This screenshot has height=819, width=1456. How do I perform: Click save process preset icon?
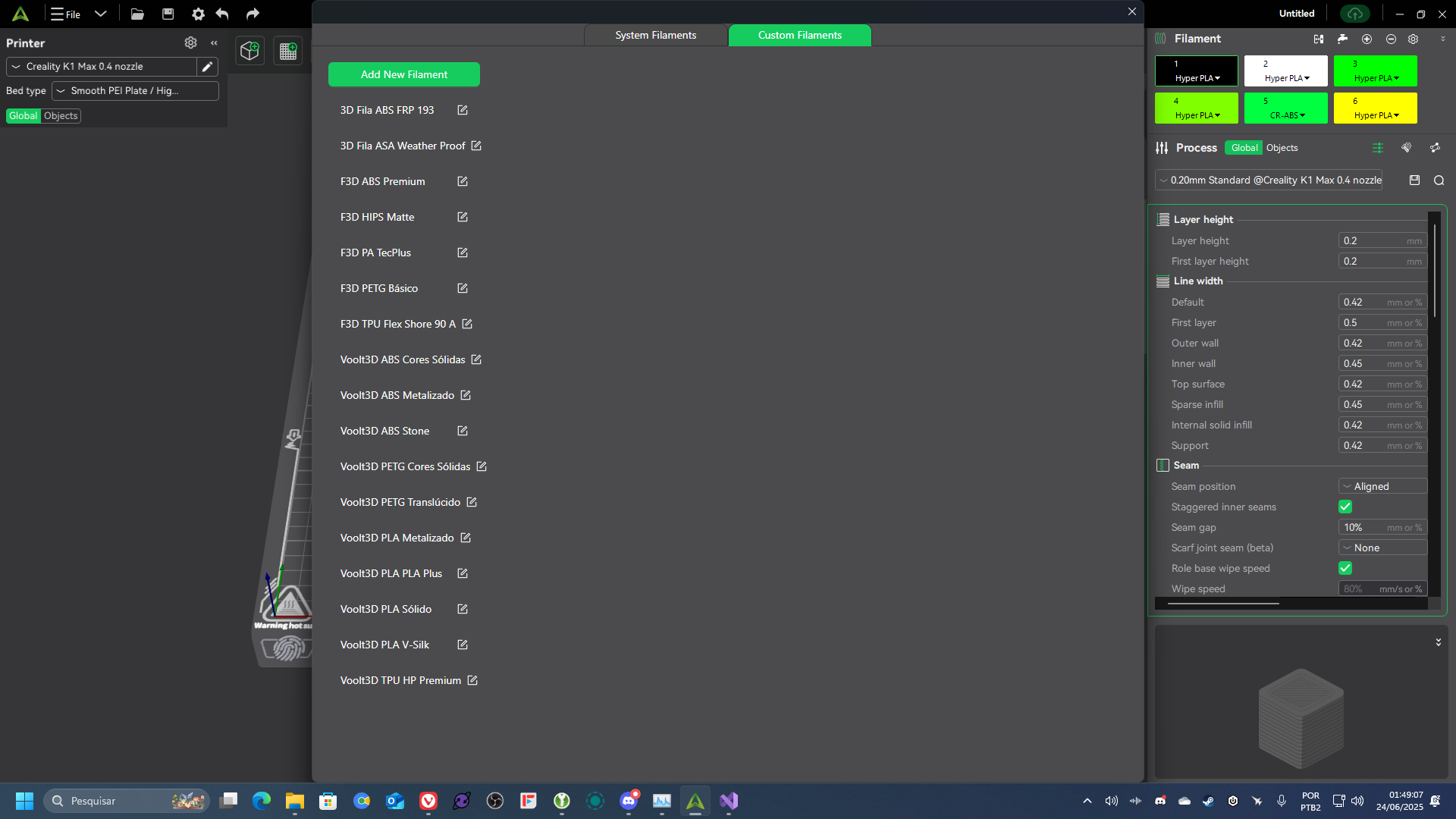tap(1414, 180)
